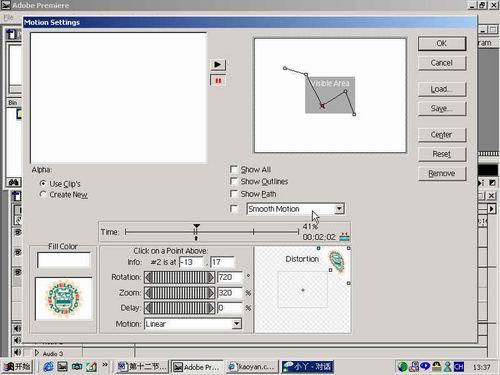Screen dimensions: 500x375
Task: Expand the Audio 3 track
Action: click(x=37, y=353)
